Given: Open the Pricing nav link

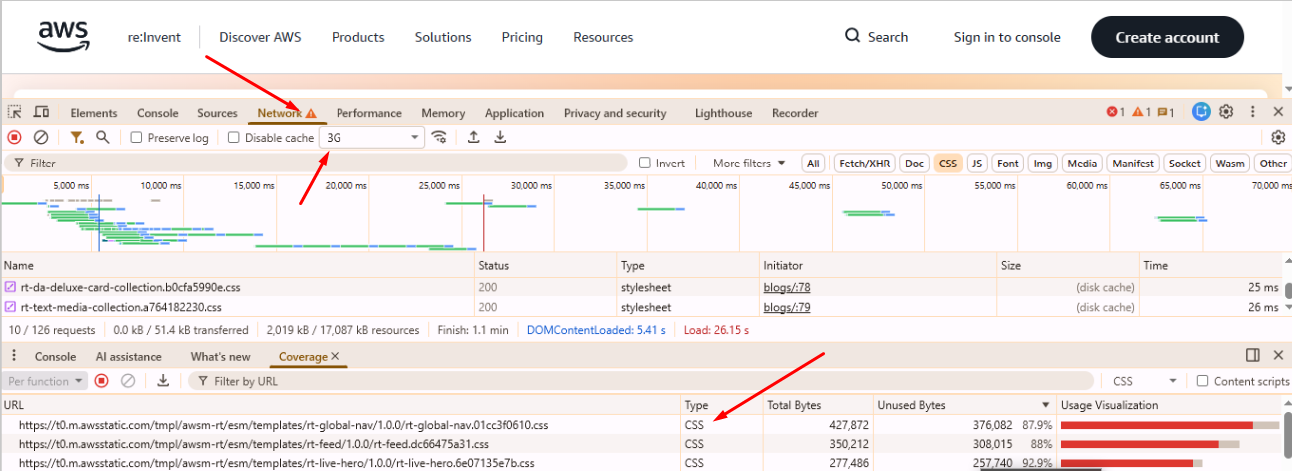Looking at the screenshot, I should pyautogui.click(x=522, y=37).
